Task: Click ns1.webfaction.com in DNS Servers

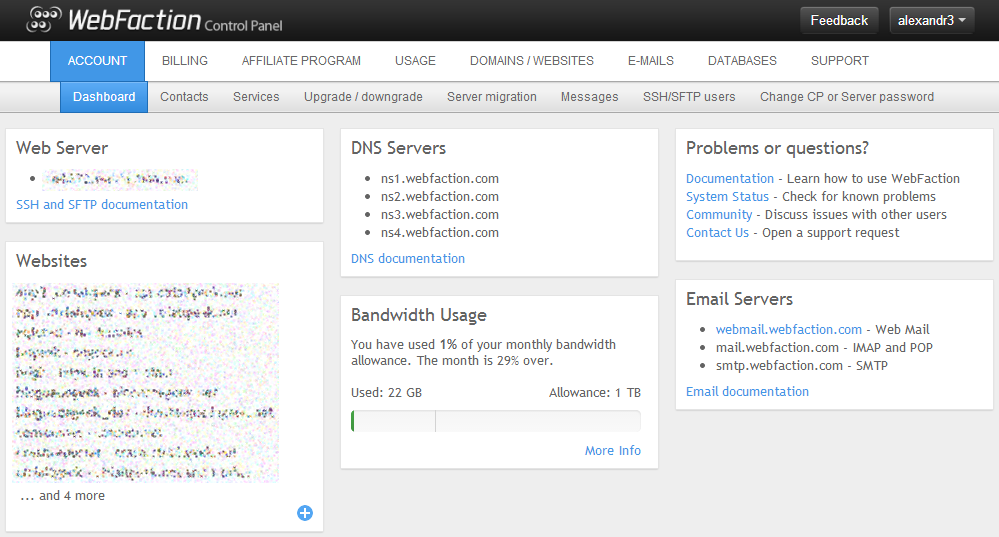Action: tap(440, 178)
